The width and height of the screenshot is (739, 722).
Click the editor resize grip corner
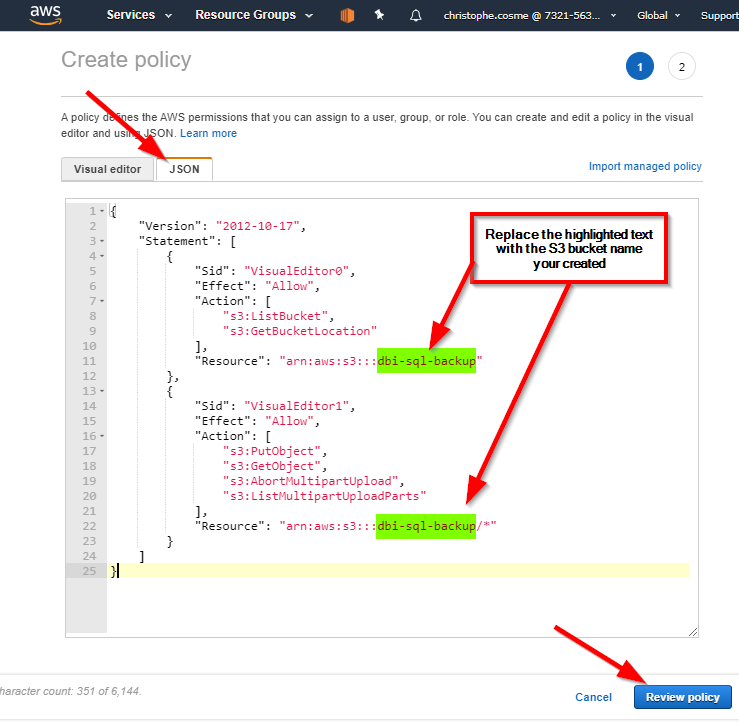tap(692, 632)
